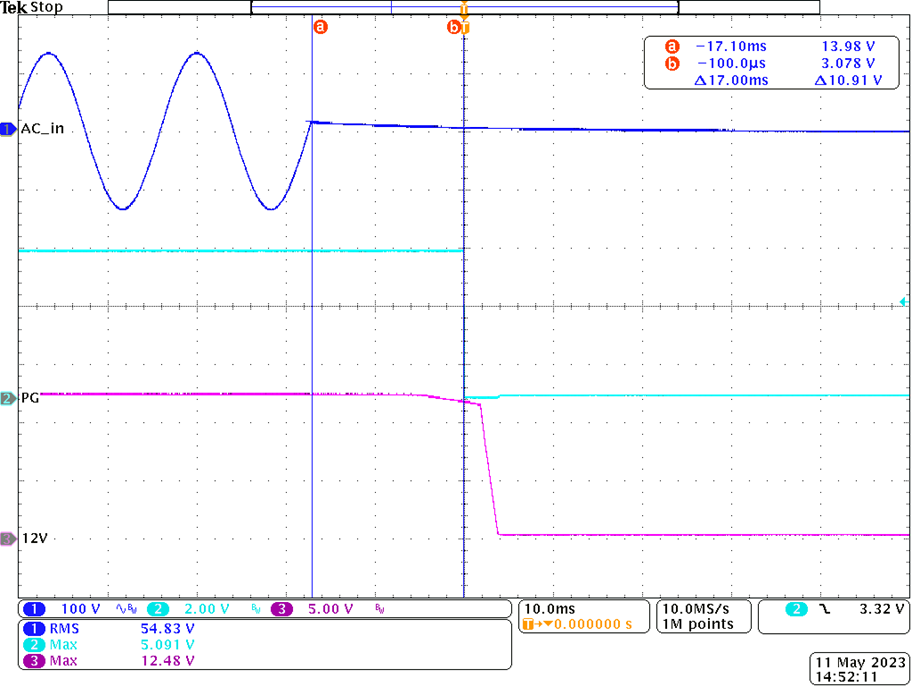Click cursor b icon in readout box
912x687 pixels.
672,63
